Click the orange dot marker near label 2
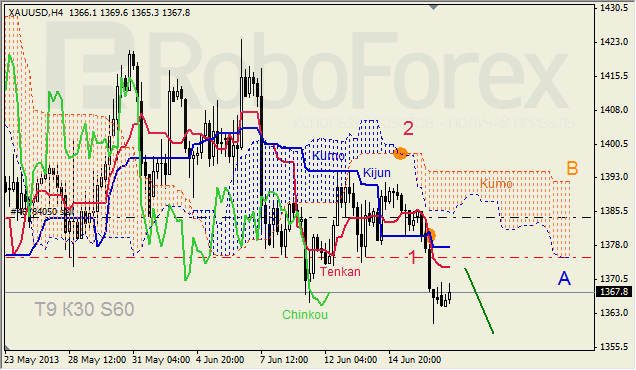The width and height of the screenshot is (636, 370). pos(400,153)
